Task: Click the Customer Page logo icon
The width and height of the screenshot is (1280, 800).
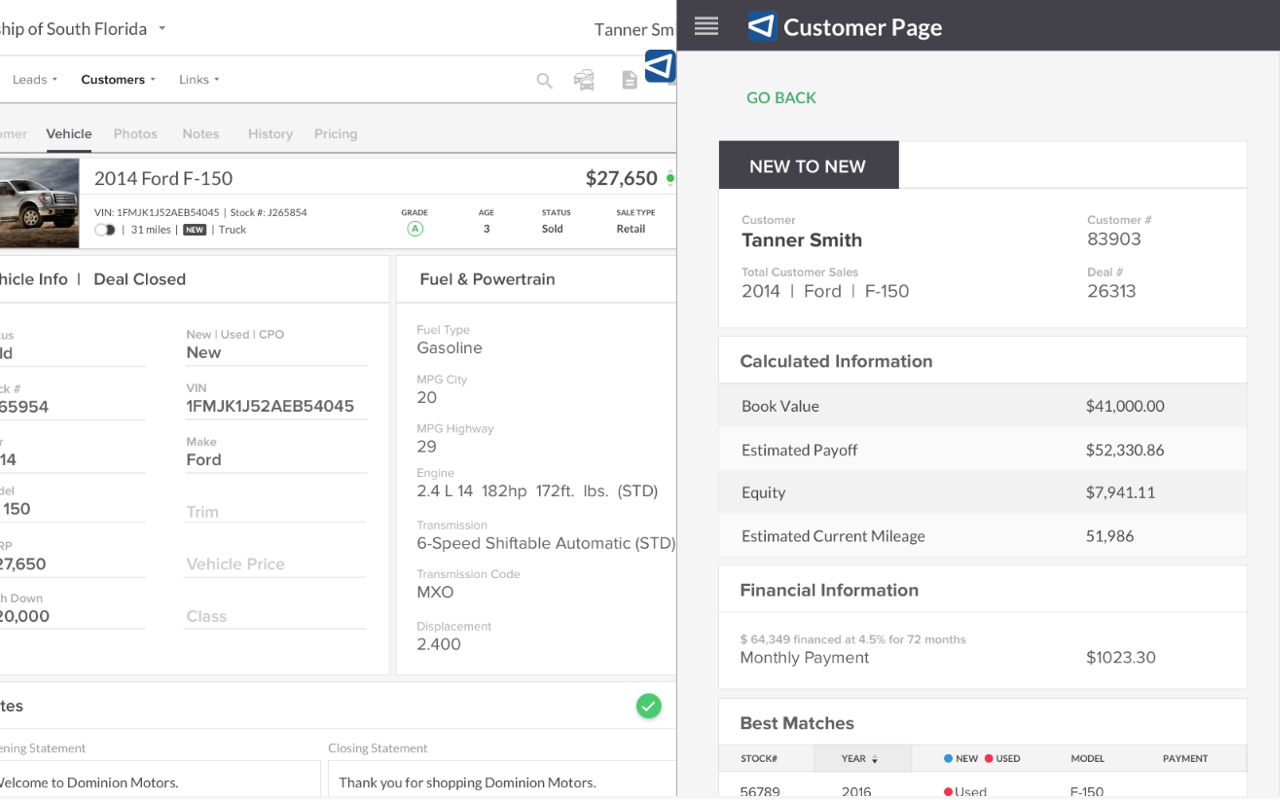Action: 762,26
